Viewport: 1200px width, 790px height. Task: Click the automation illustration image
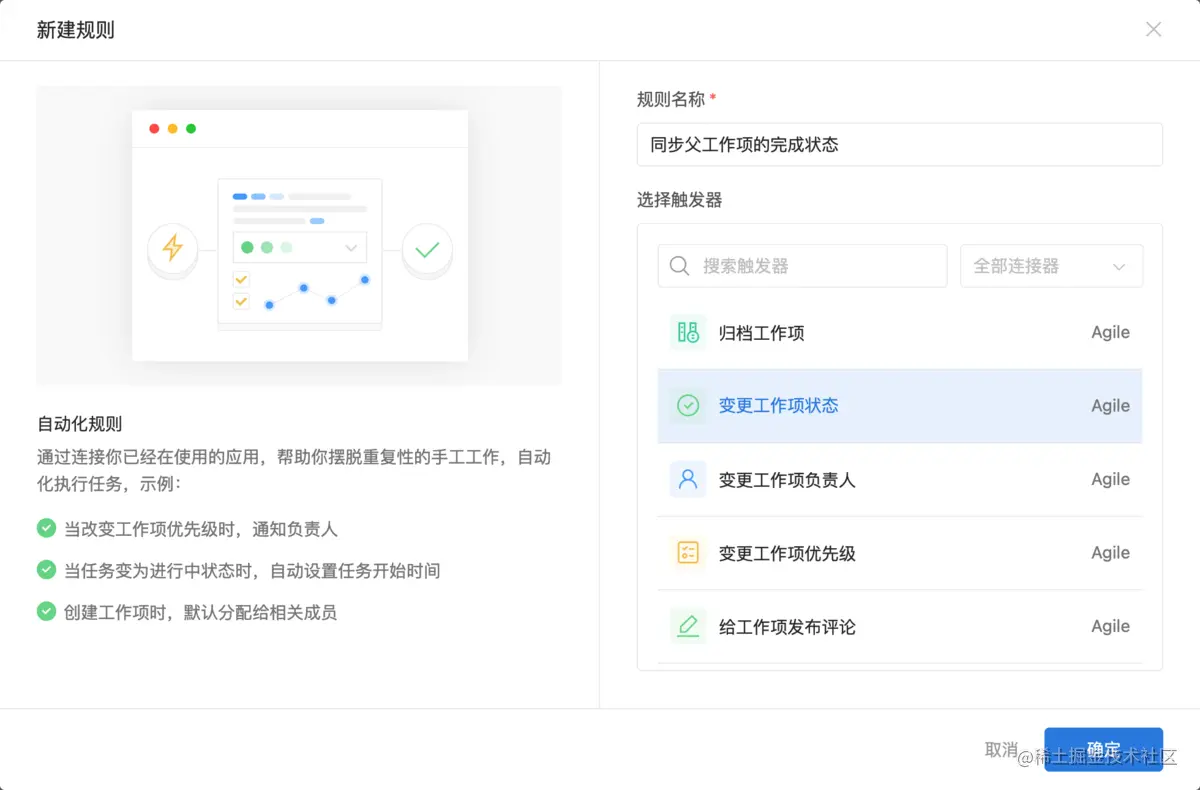pyautogui.click(x=299, y=236)
